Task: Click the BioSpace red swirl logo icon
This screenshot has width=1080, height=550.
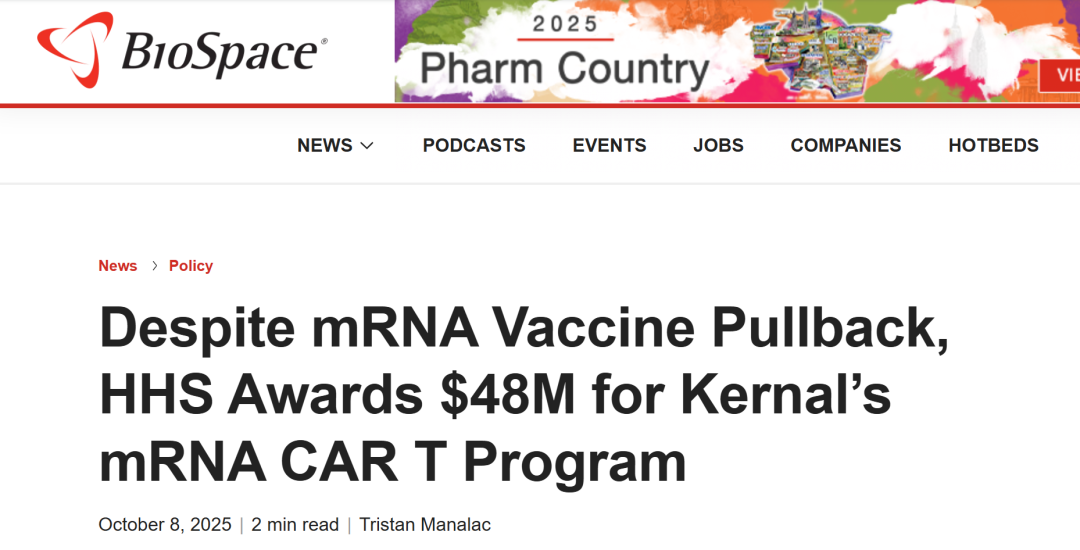Action: tap(74, 48)
